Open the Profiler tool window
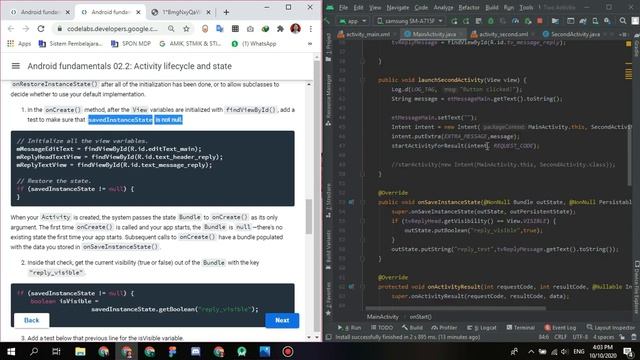This screenshot has width=640, height=360. point(444,327)
